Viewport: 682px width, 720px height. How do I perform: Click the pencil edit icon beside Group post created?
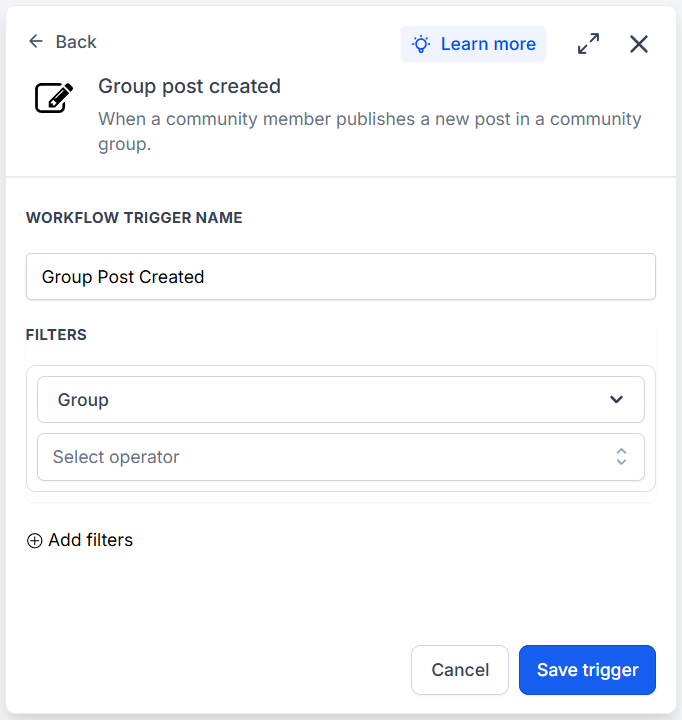(54, 97)
